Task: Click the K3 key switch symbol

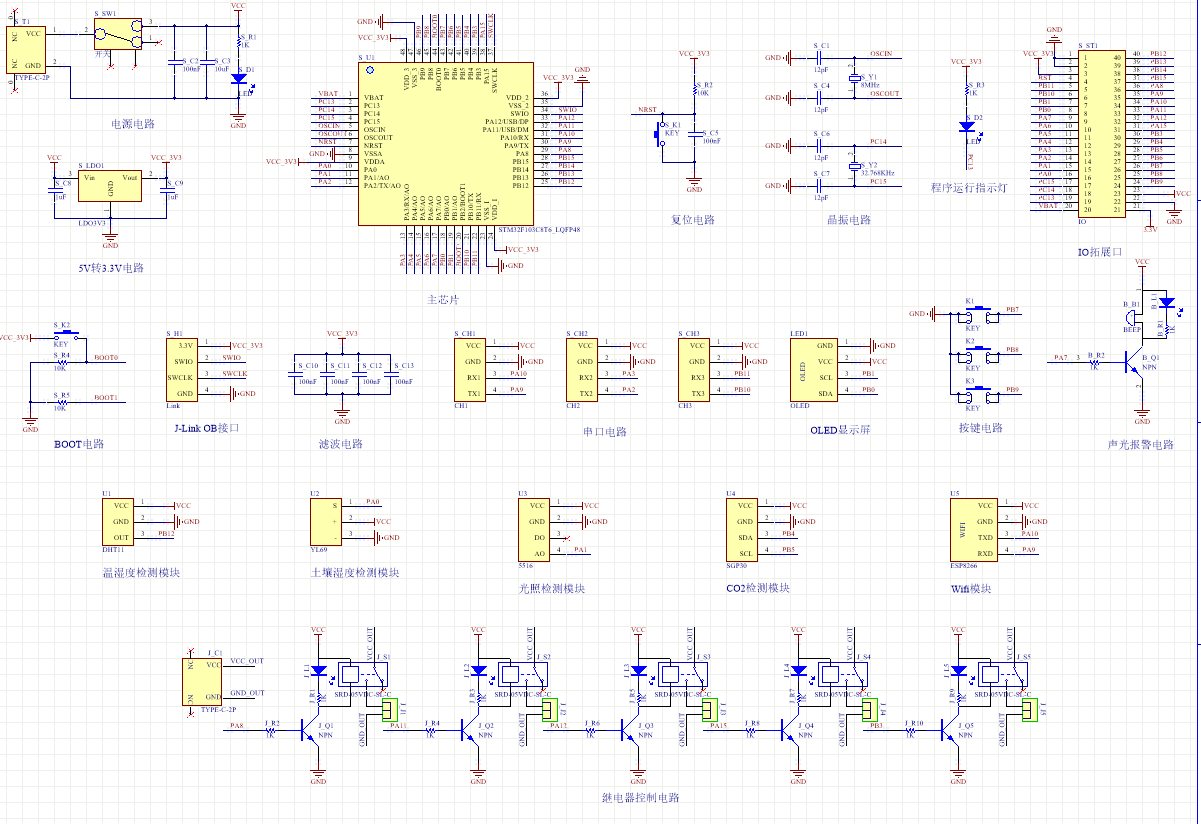Action: (978, 396)
